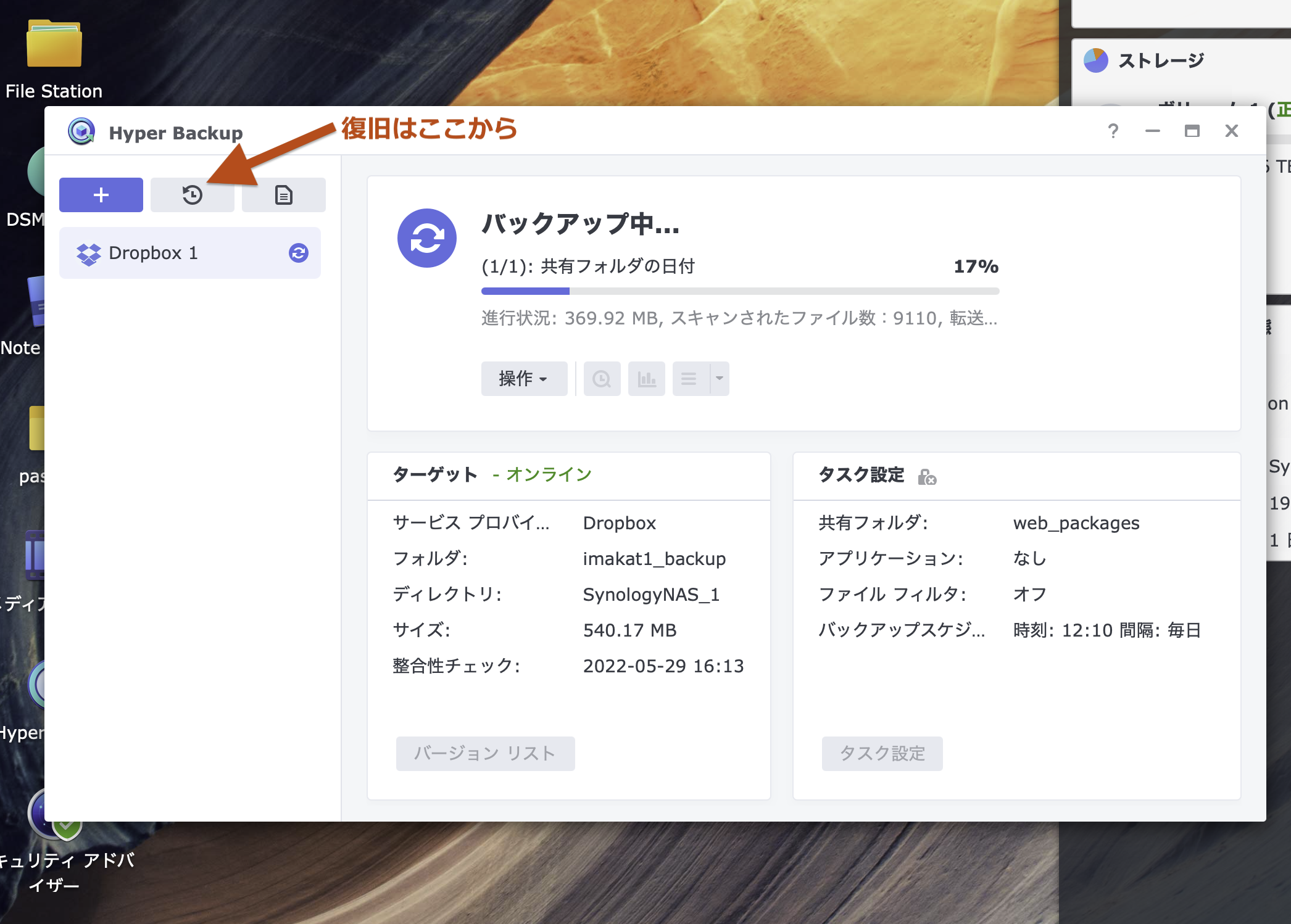
Task: Click the plus button to create a backup task
Action: click(x=101, y=195)
